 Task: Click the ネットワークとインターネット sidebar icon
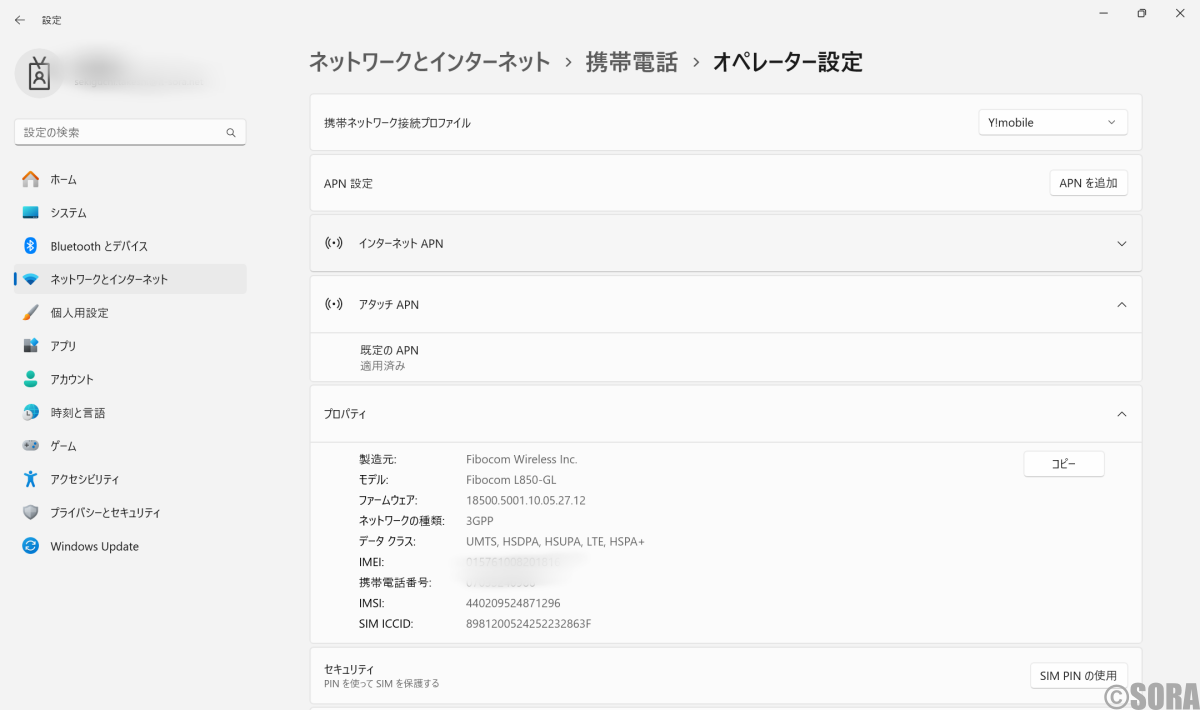click(x=31, y=279)
